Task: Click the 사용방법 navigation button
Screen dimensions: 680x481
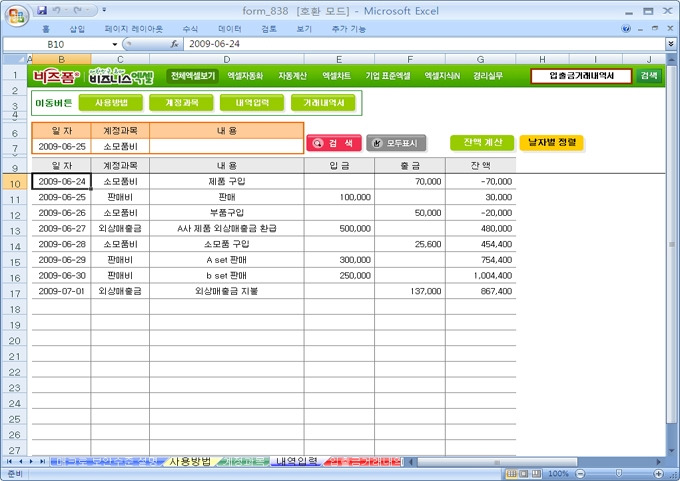Action: tap(111, 103)
